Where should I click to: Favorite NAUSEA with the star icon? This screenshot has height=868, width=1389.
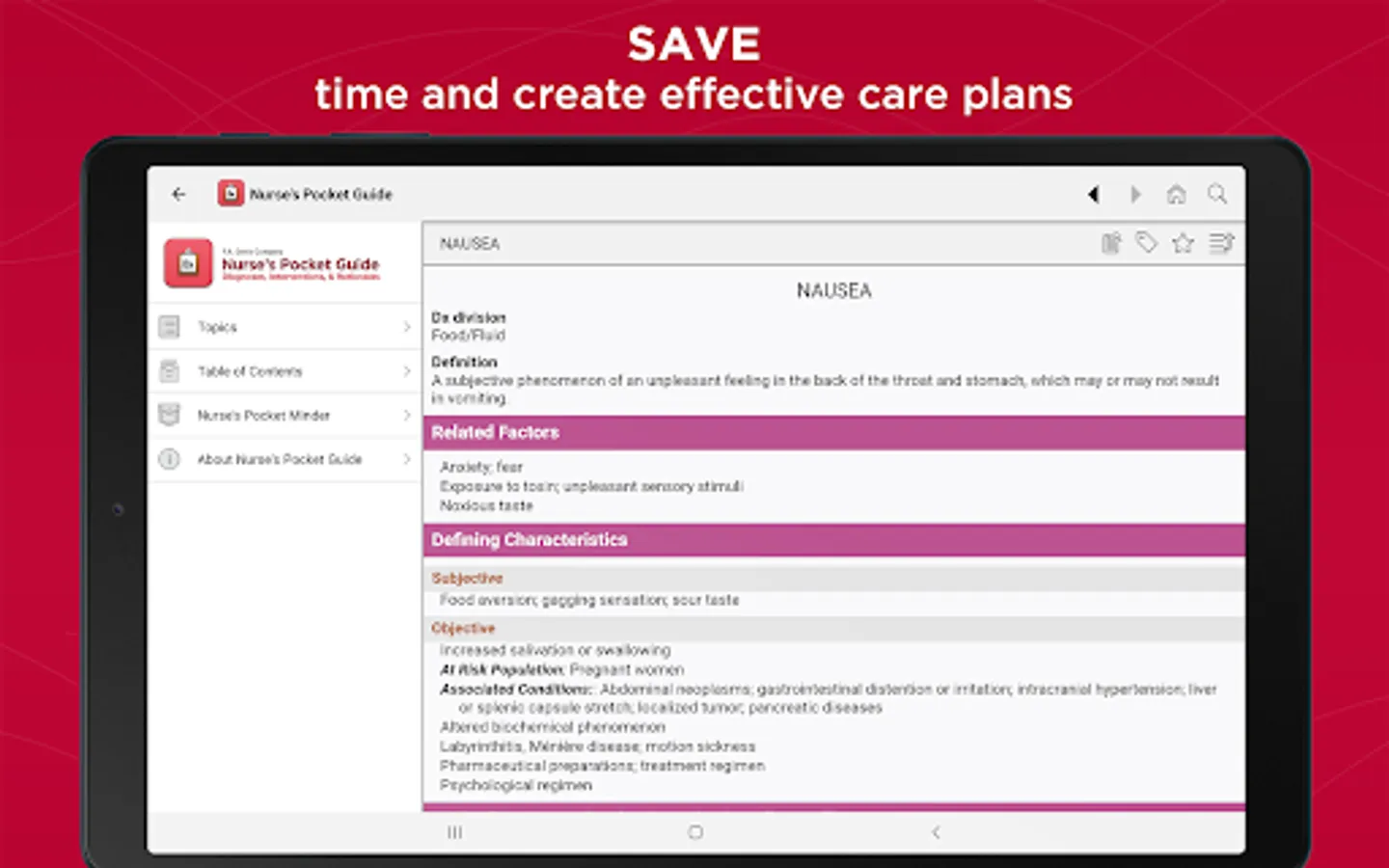click(x=1184, y=243)
